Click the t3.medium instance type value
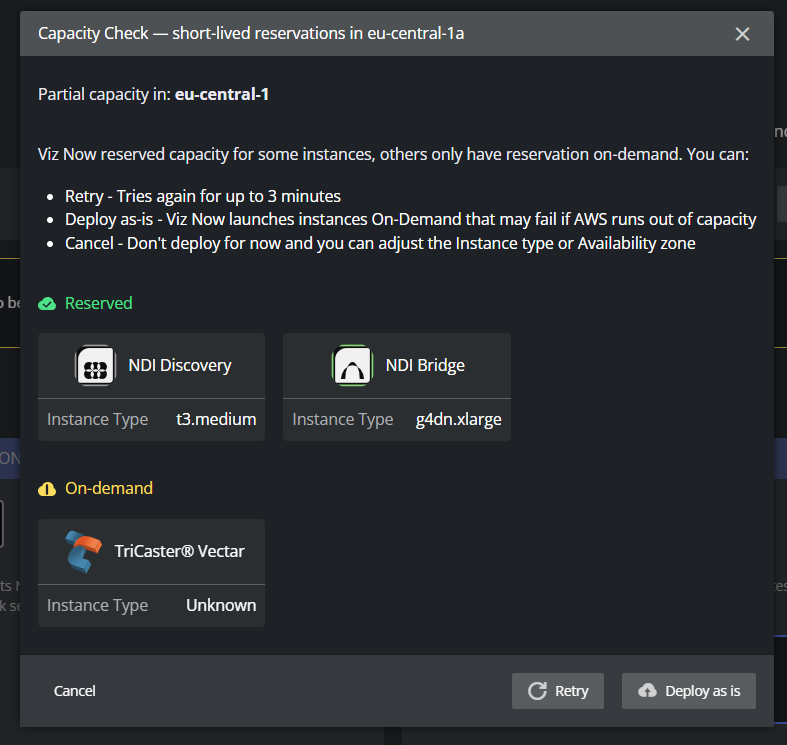Viewport: 787px width, 745px height. click(216, 419)
